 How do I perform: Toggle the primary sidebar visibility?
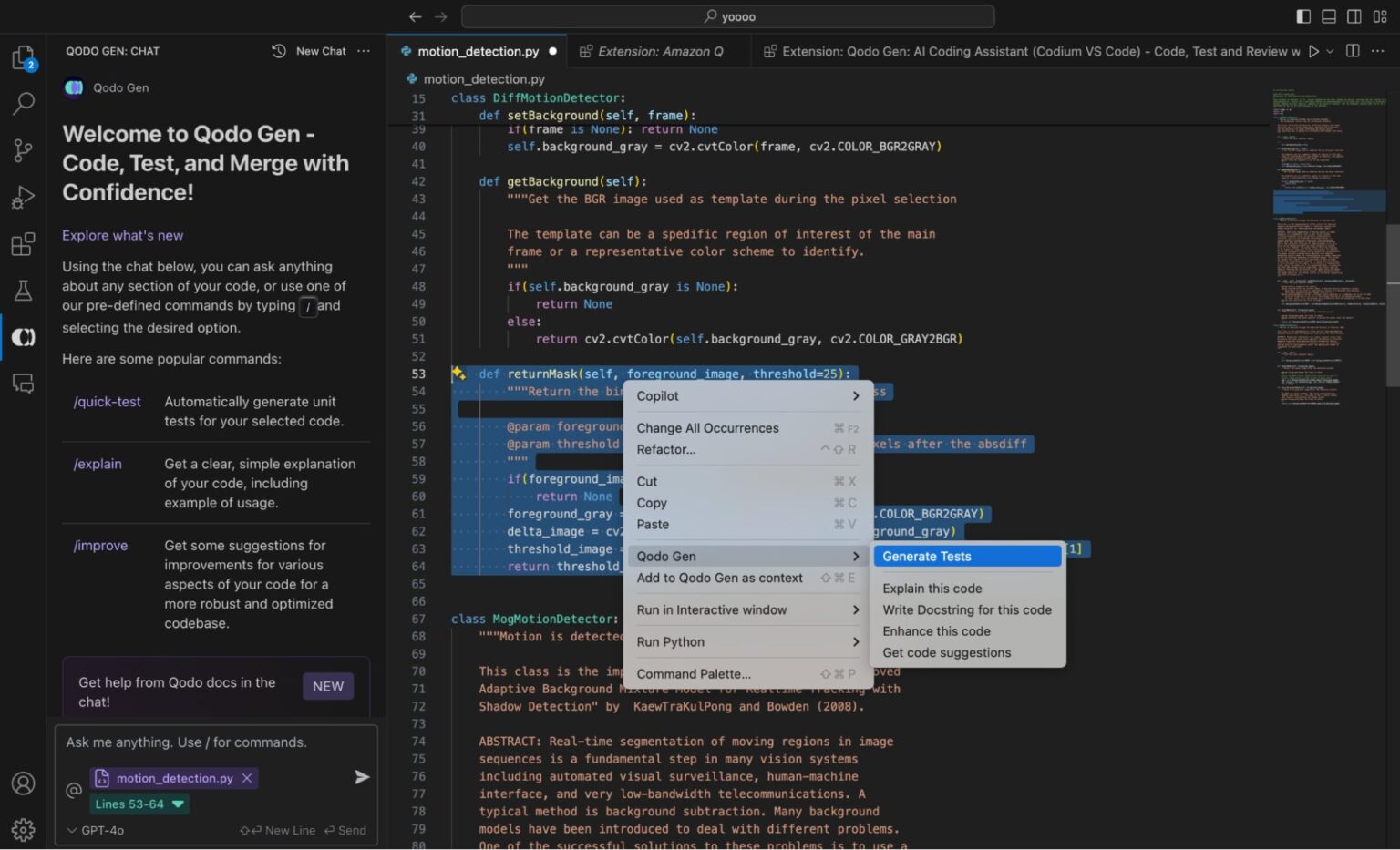pyautogui.click(x=1303, y=15)
